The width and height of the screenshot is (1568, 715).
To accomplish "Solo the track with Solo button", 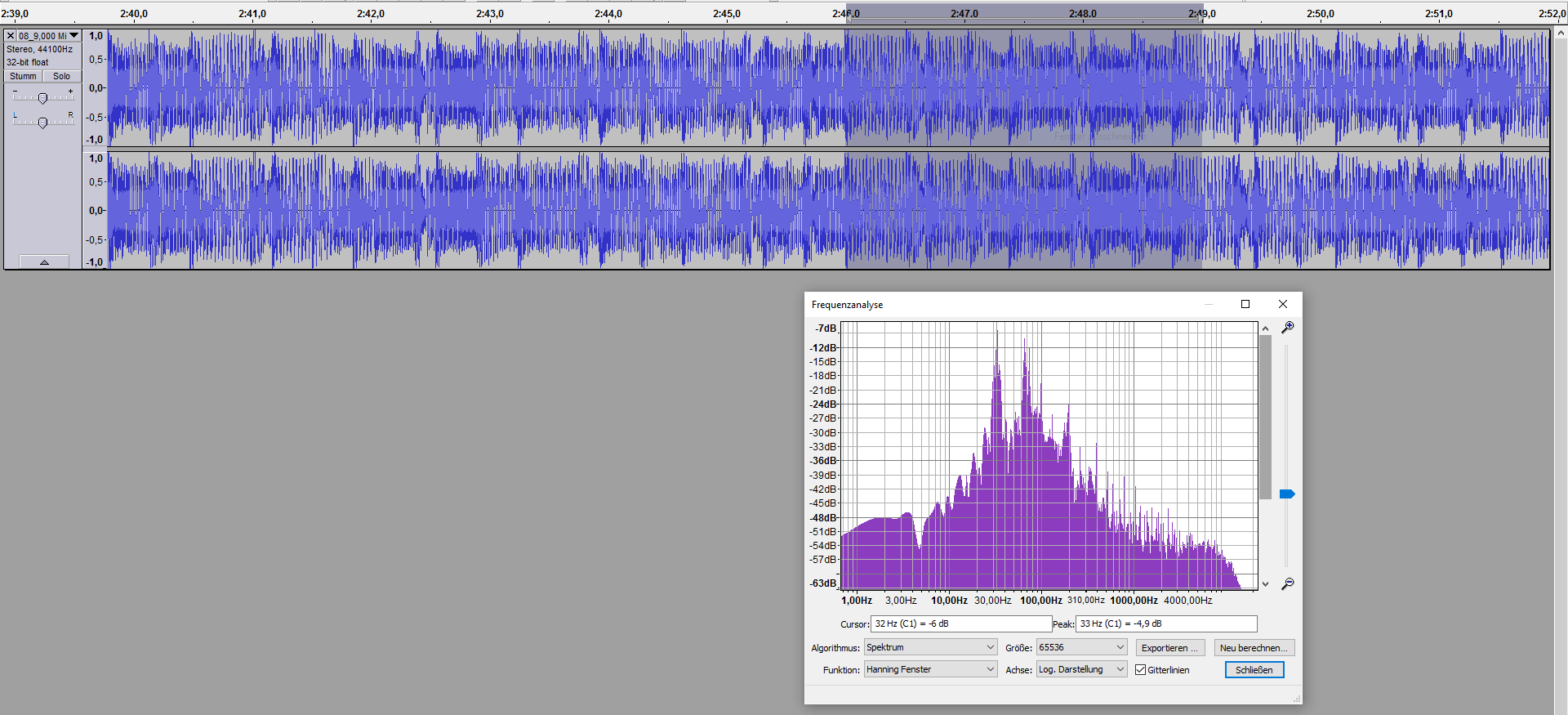I will coord(62,76).
